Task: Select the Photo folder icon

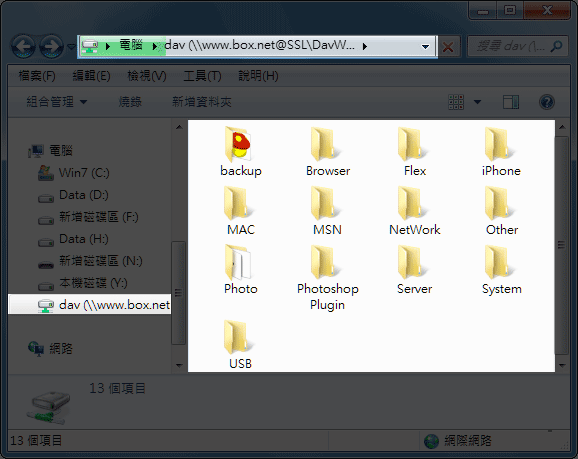Action: [238, 262]
